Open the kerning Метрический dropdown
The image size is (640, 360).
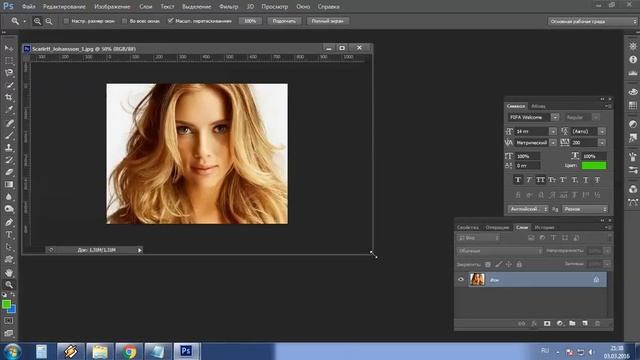point(553,143)
